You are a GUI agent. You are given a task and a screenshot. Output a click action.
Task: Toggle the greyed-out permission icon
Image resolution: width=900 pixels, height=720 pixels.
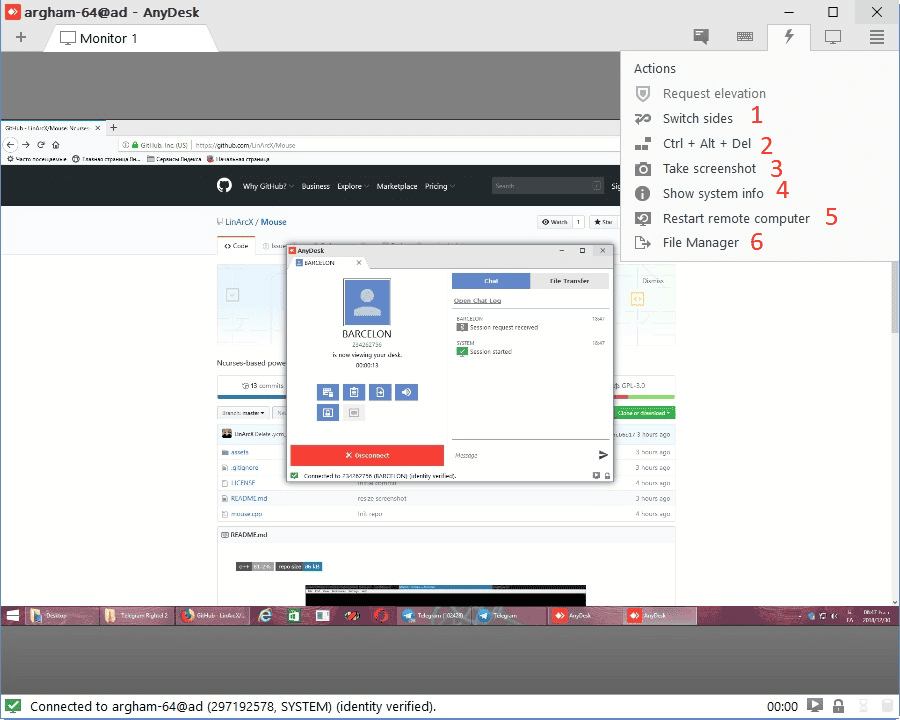click(354, 413)
